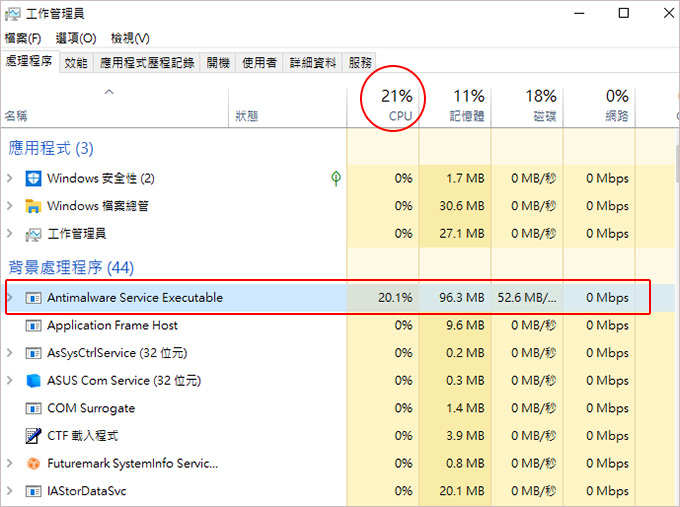Click the AsSysCtrlService process icon
Viewport: 680px width, 507px height.
33,353
